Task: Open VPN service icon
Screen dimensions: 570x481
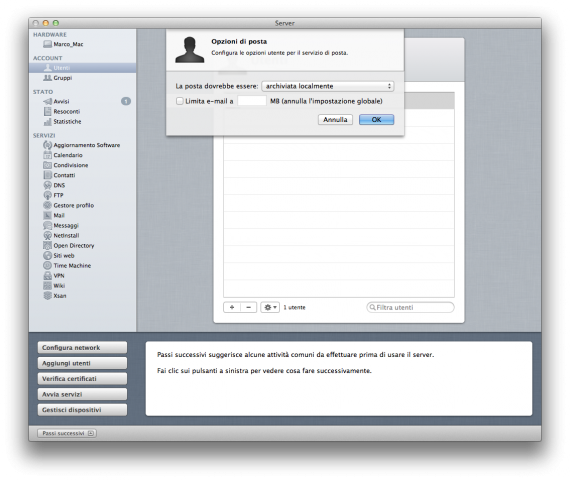Action: [47, 276]
